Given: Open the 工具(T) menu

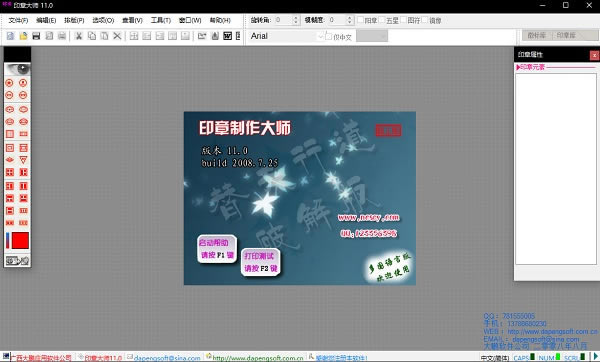Looking at the screenshot, I should click(161, 20).
